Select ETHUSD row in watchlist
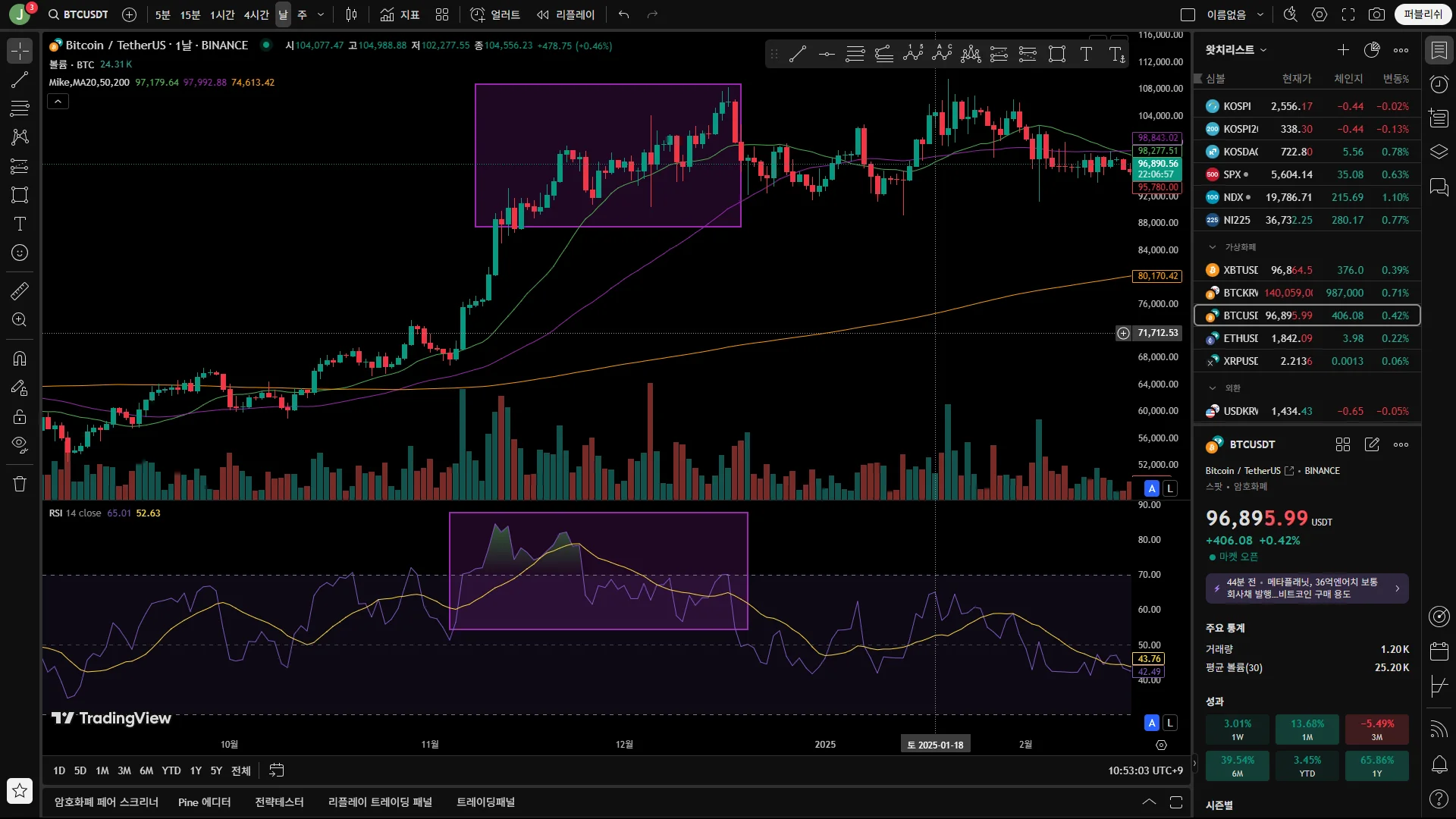 tap(1307, 338)
